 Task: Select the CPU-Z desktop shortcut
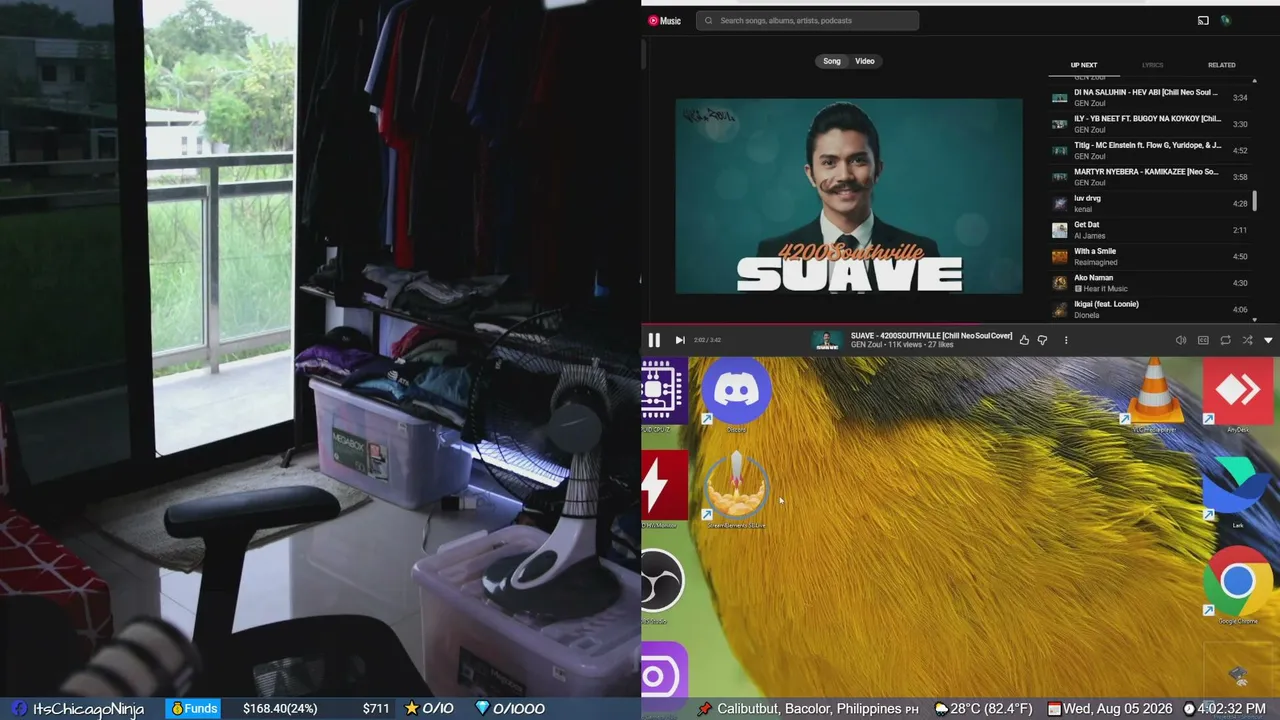(664, 395)
